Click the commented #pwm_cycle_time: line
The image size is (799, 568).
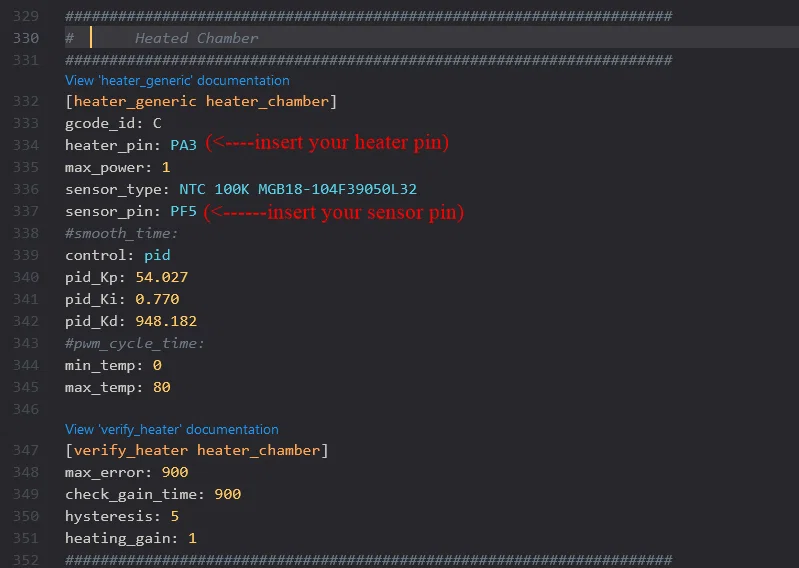(135, 343)
